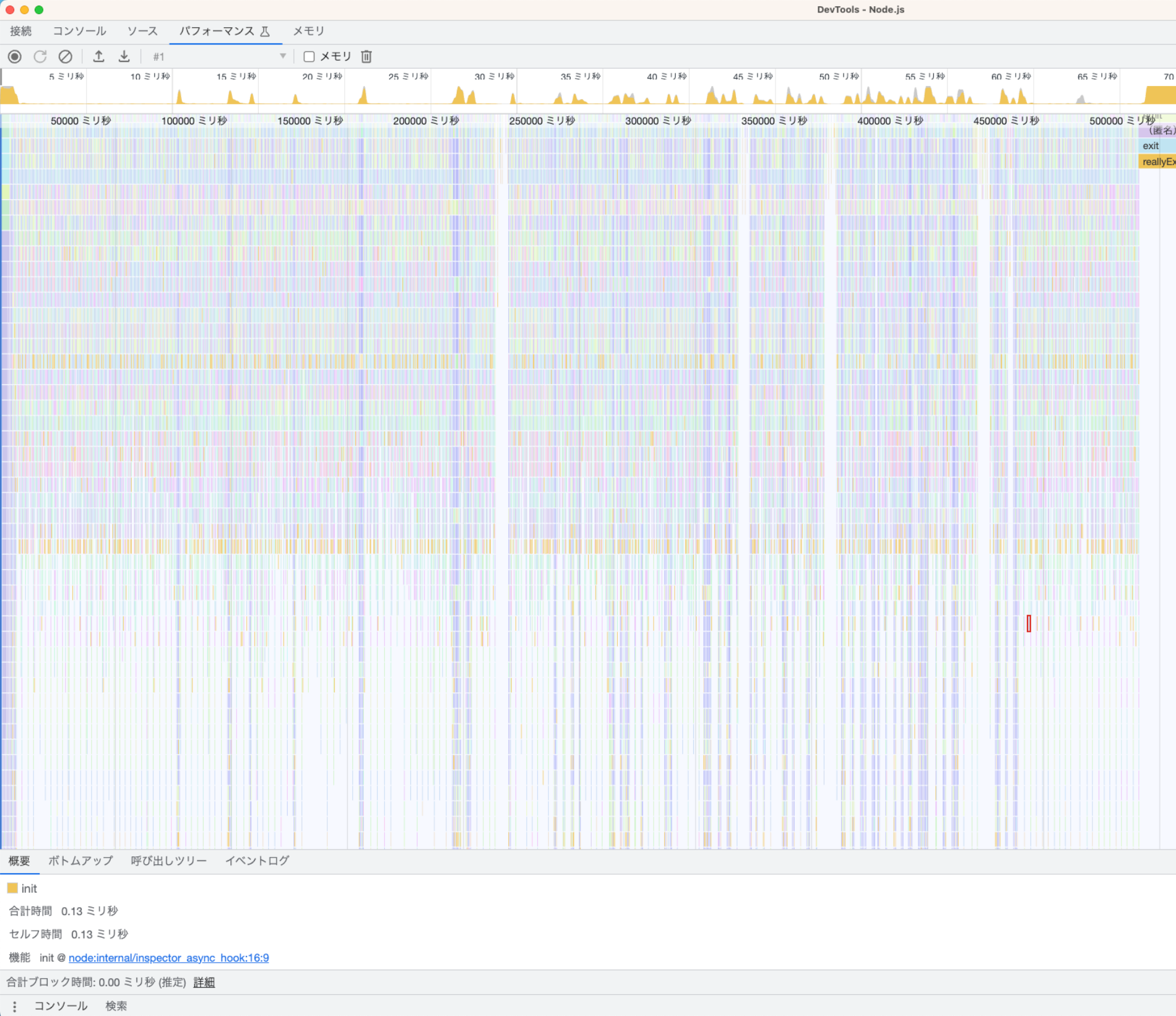Select the (匿名) flame chart entry
Viewport: 1176px width, 1016px height.
click(x=1159, y=131)
